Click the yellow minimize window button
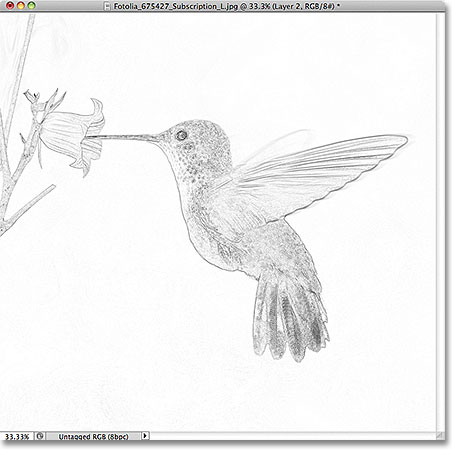452x450 pixels. (21, 5)
